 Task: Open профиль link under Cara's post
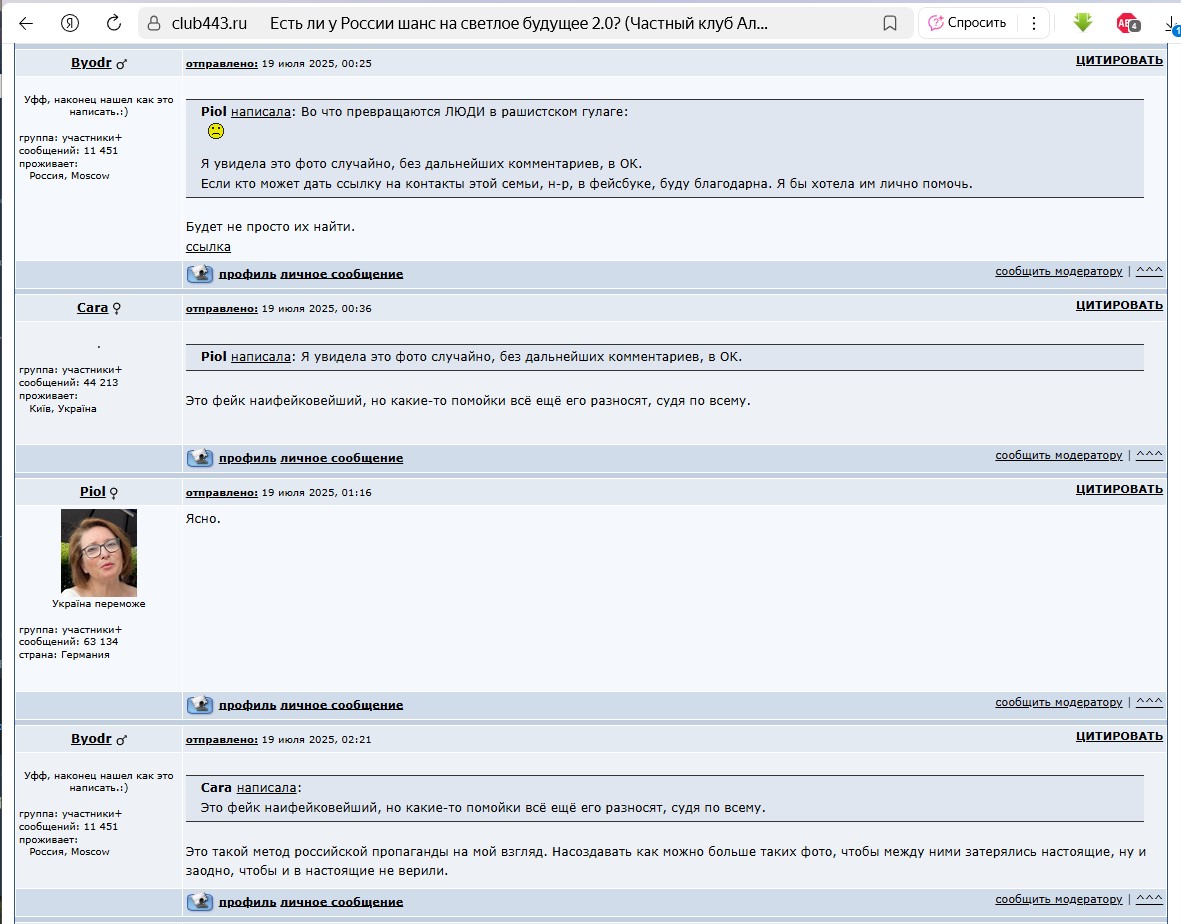[248, 458]
